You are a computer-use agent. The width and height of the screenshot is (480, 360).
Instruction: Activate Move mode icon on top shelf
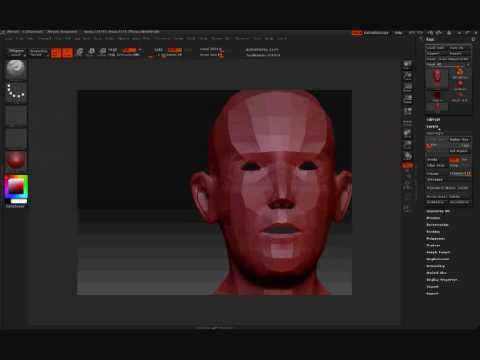point(80,52)
